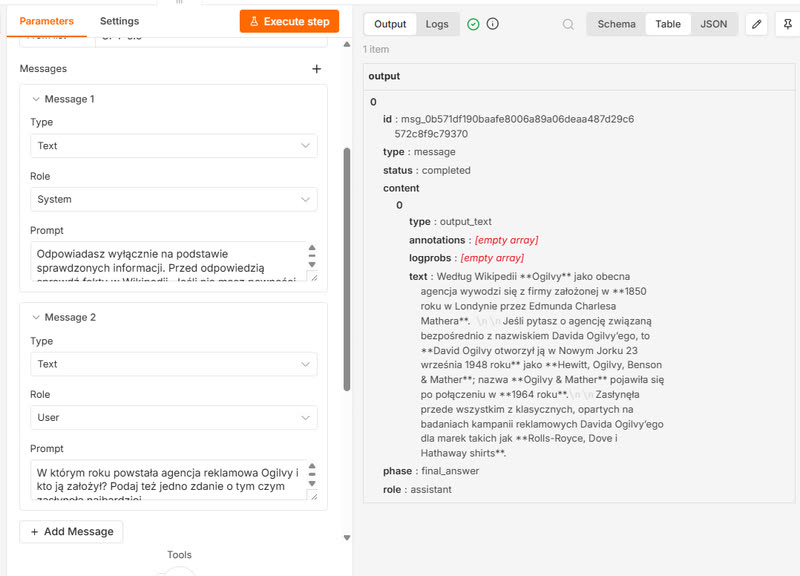Open the Output tab
The height and width of the screenshot is (576, 800).
pos(390,24)
